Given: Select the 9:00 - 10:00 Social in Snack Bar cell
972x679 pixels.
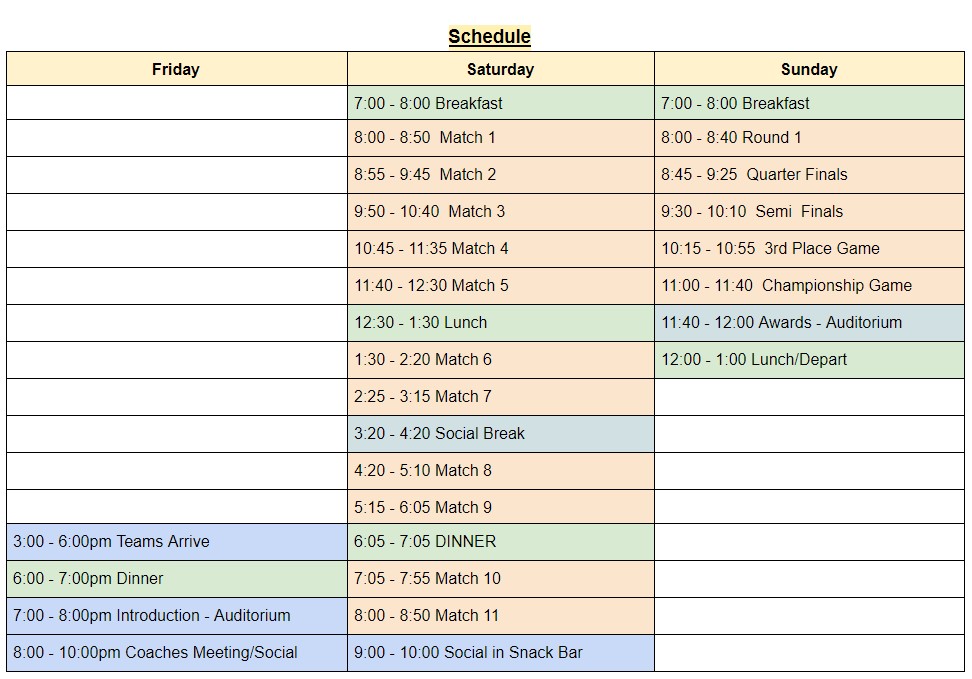Looking at the screenshot, I should pyautogui.click(x=501, y=652).
